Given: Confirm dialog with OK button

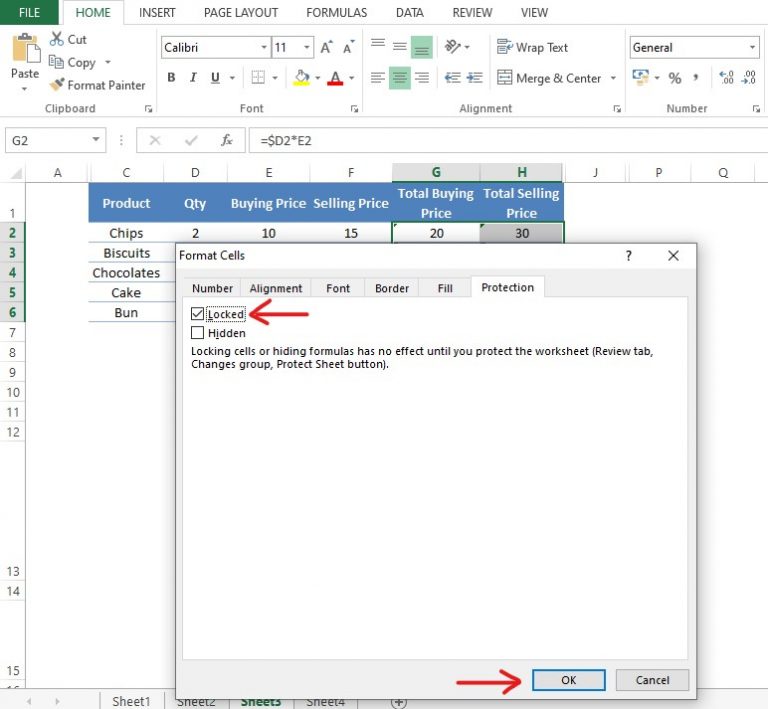Looking at the screenshot, I should point(568,680).
